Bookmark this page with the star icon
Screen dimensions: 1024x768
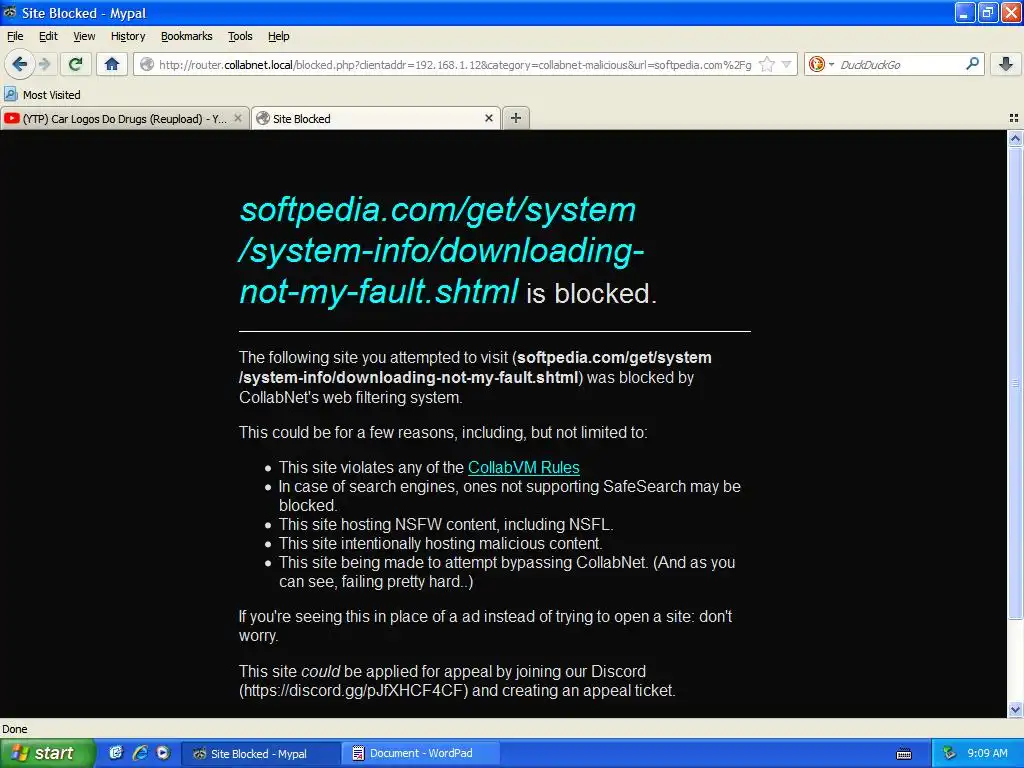(x=767, y=64)
